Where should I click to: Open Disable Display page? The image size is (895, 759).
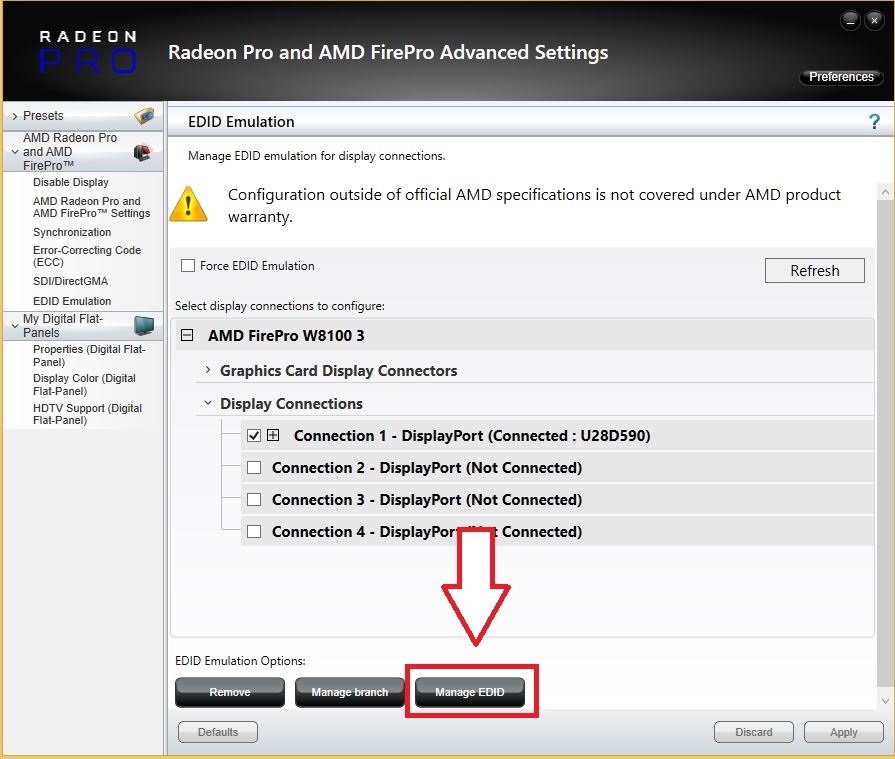click(x=71, y=182)
